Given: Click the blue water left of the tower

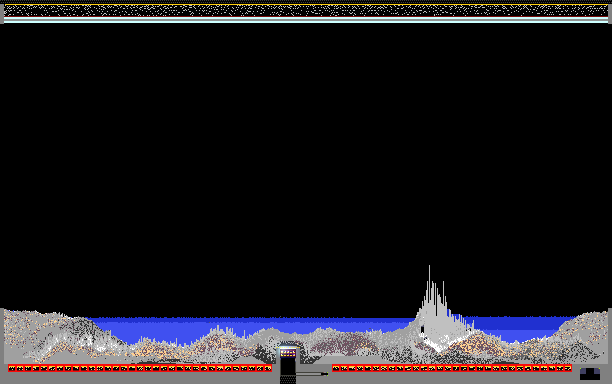Looking at the screenshot, I should click(164, 330).
